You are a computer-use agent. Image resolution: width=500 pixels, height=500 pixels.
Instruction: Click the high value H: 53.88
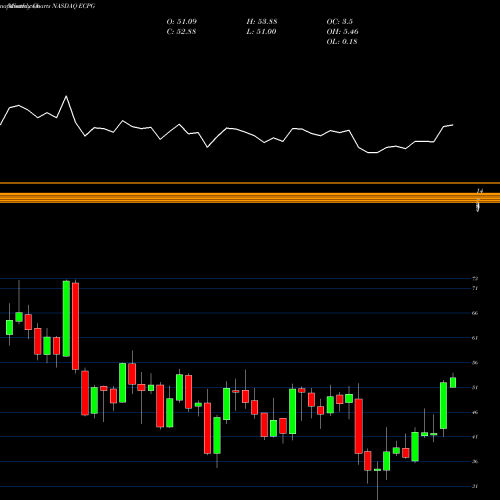coord(262,21)
